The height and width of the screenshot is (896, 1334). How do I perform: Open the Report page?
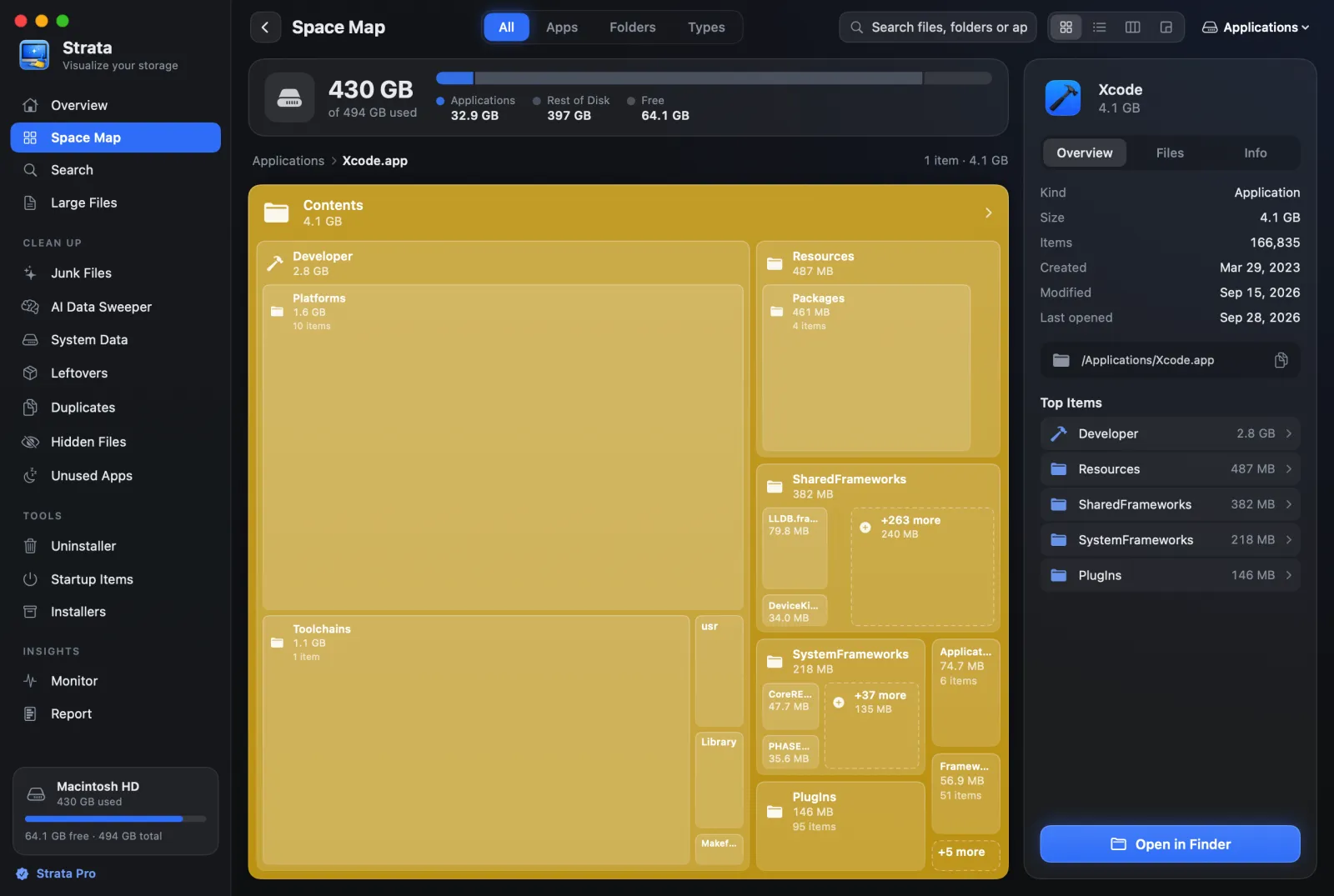[x=115, y=714]
